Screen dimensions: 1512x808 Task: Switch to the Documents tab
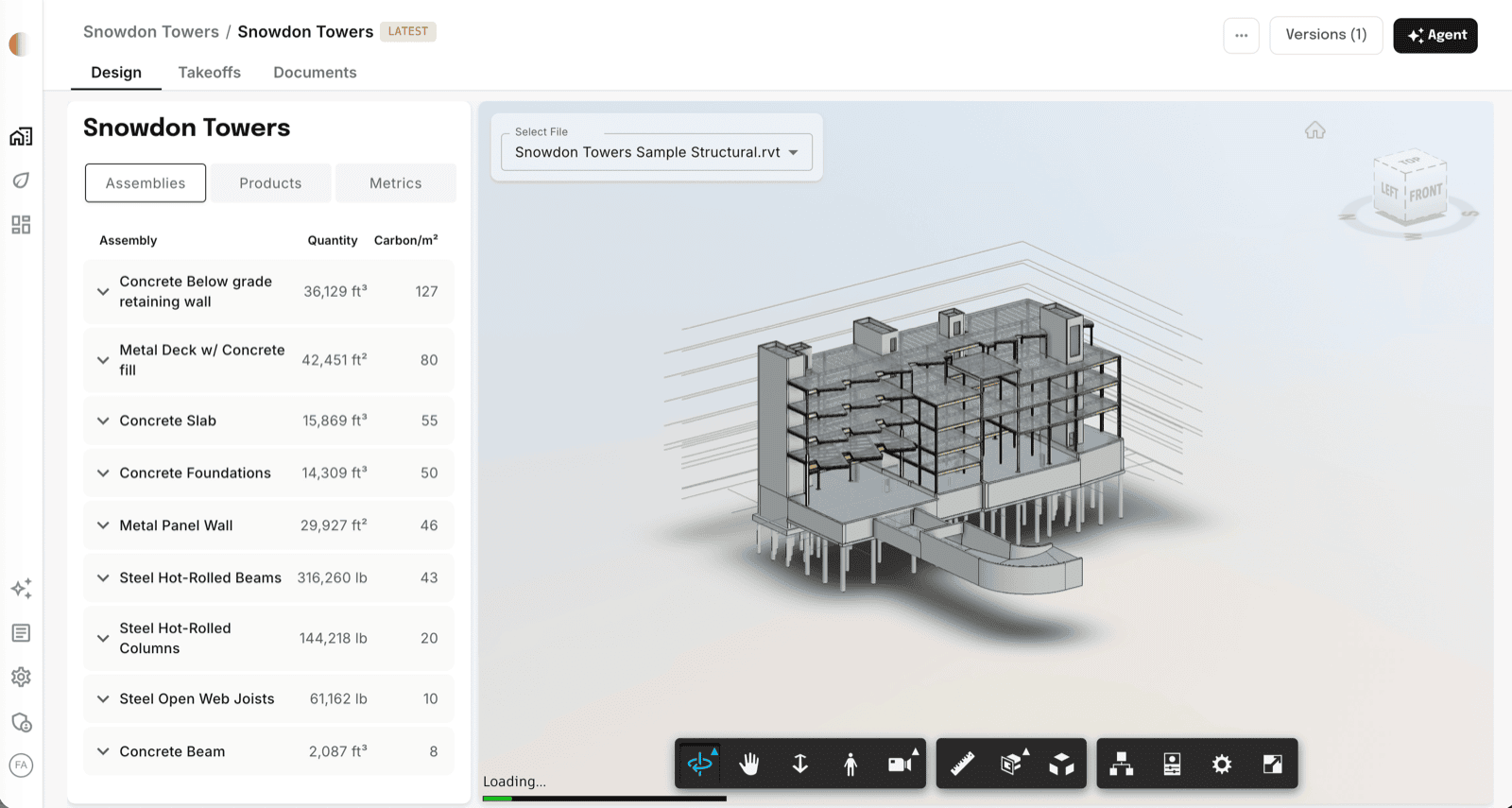point(315,73)
